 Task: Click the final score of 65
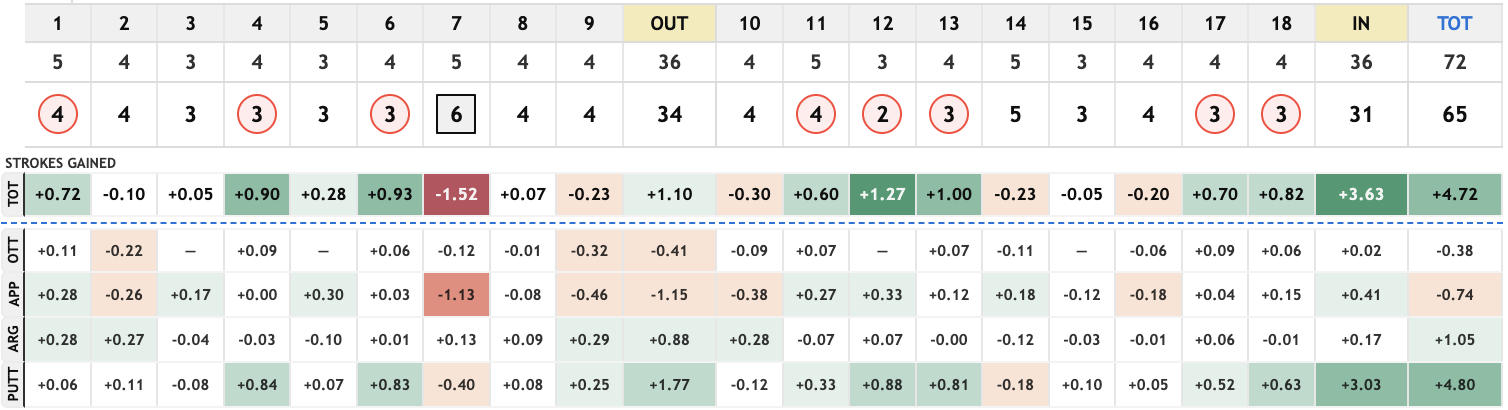1453,115
